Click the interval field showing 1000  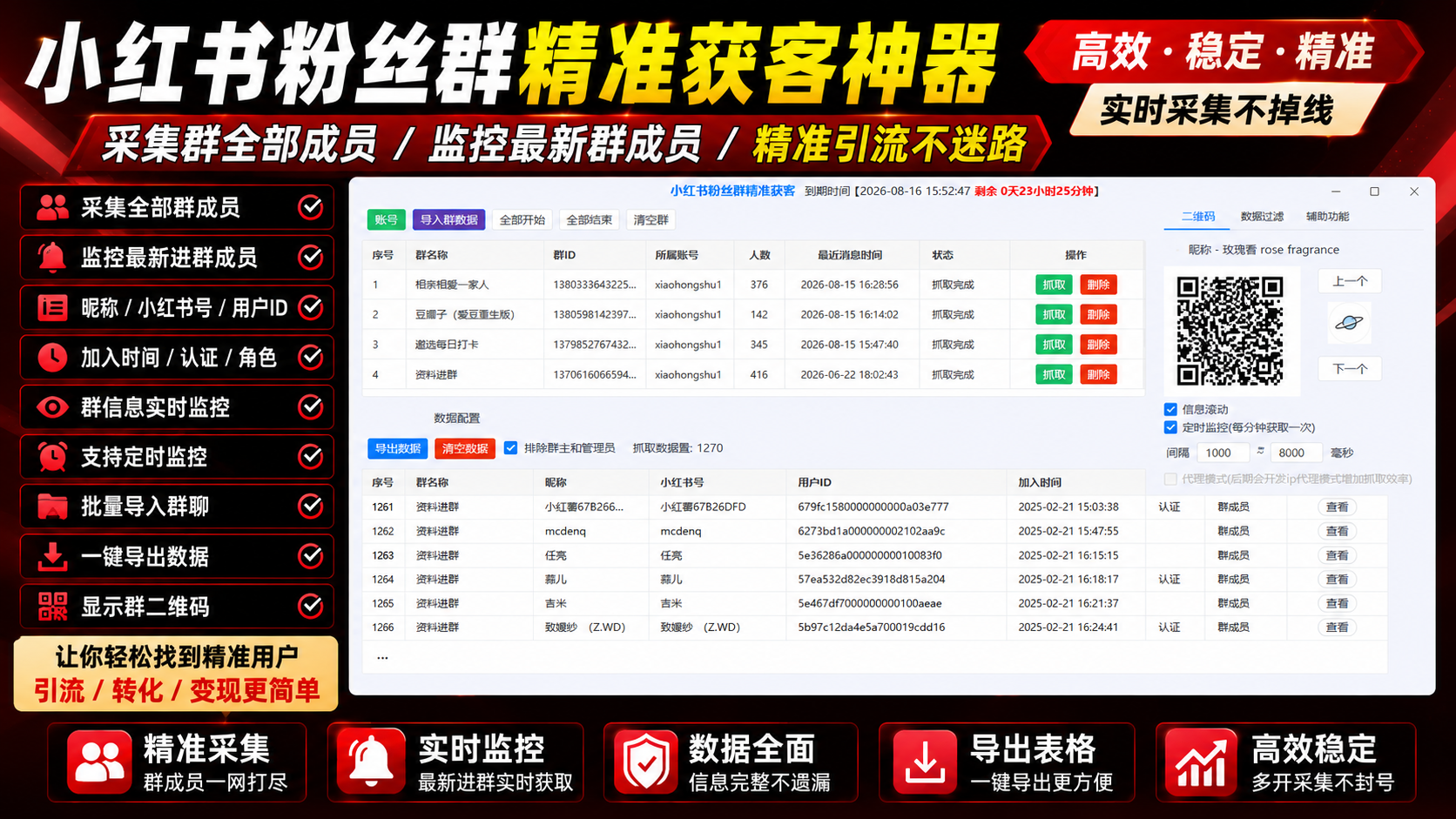click(x=1223, y=453)
